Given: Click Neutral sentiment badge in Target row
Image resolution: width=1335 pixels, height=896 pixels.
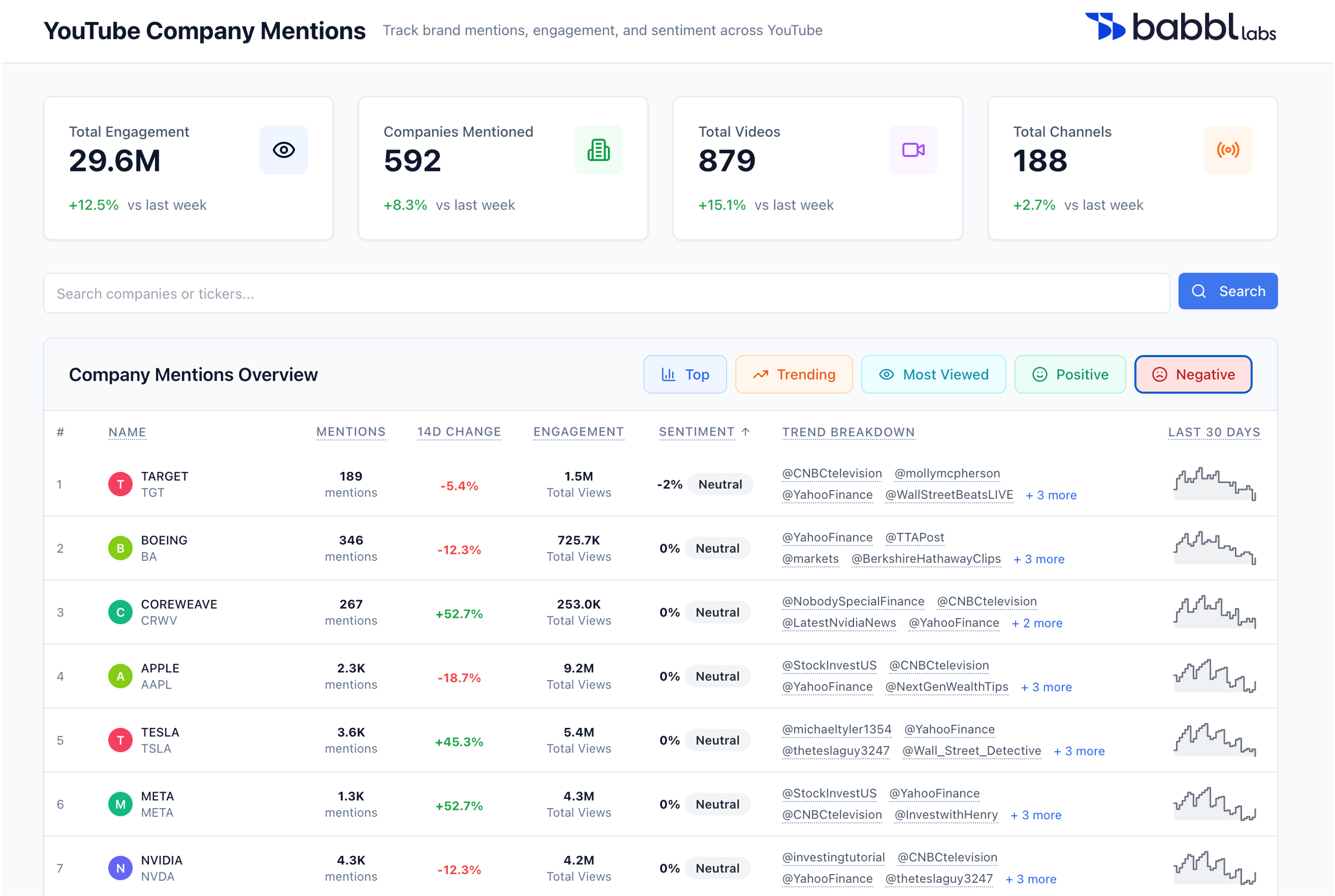Looking at the screenshot, I should [x=720, y=484].
